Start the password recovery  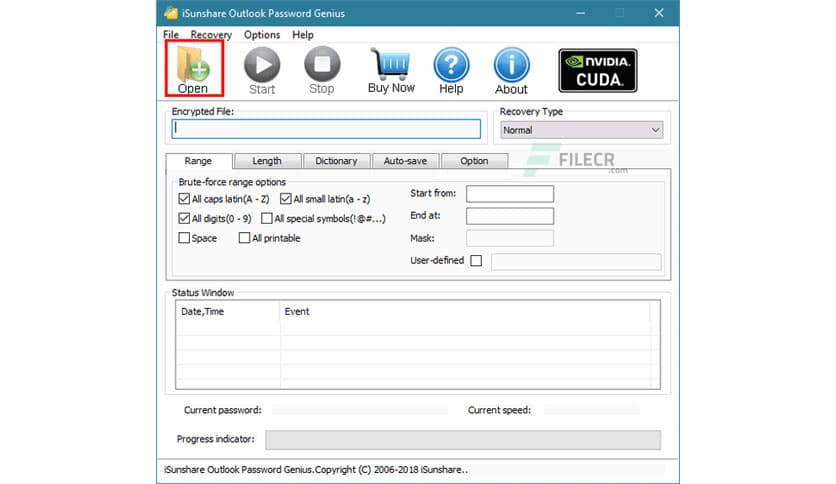click(x=262, y=71)
